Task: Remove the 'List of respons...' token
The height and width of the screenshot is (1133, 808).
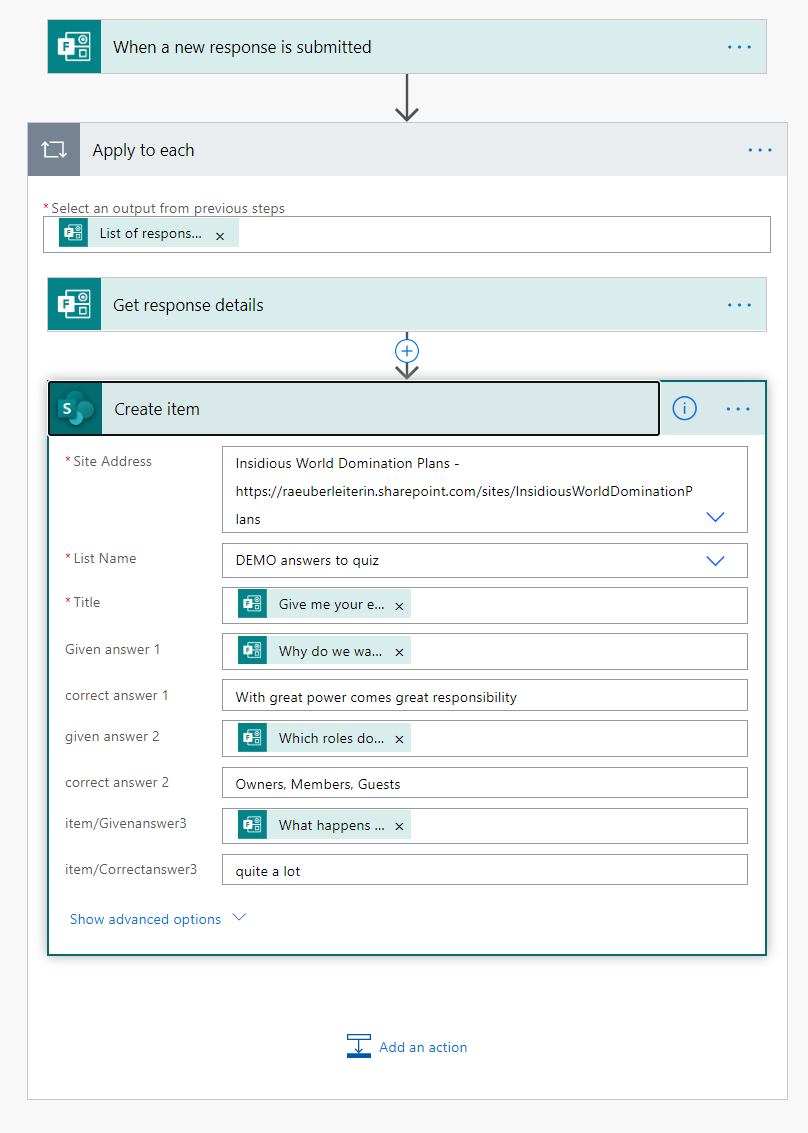Action: (220, 236)
